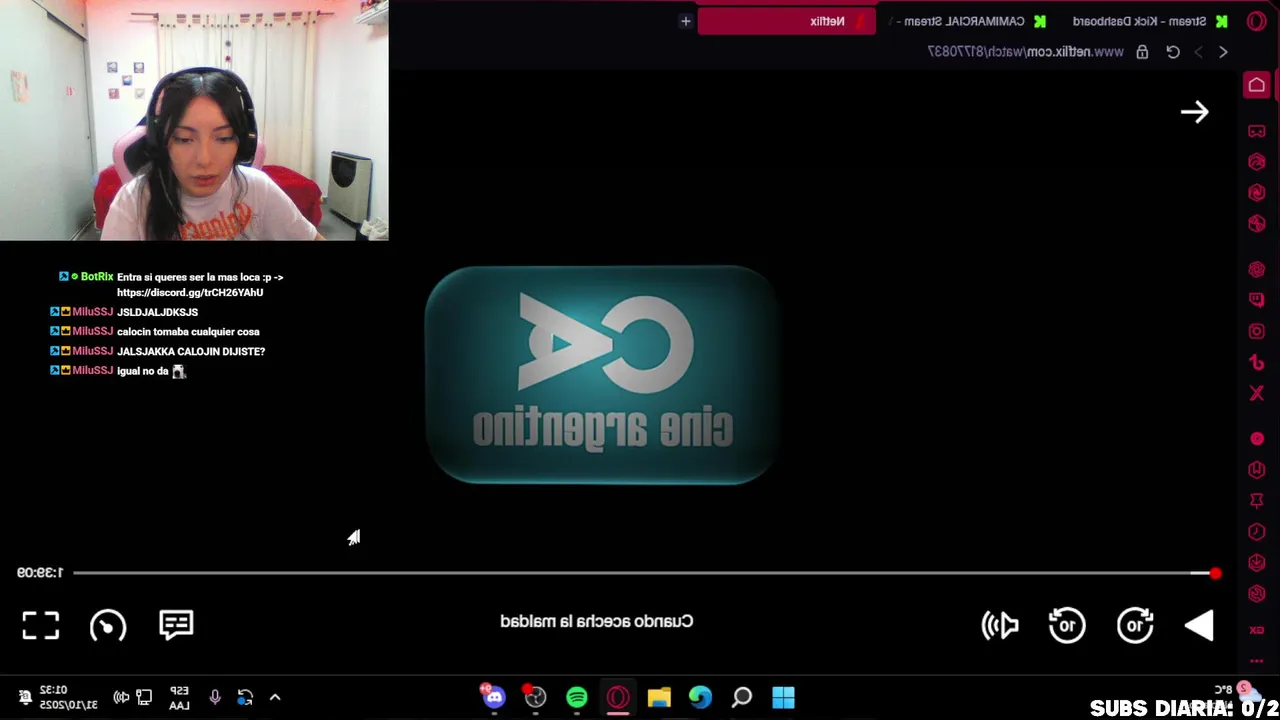Open Downloads icon in the sidebar

(x=1257, y=563)
